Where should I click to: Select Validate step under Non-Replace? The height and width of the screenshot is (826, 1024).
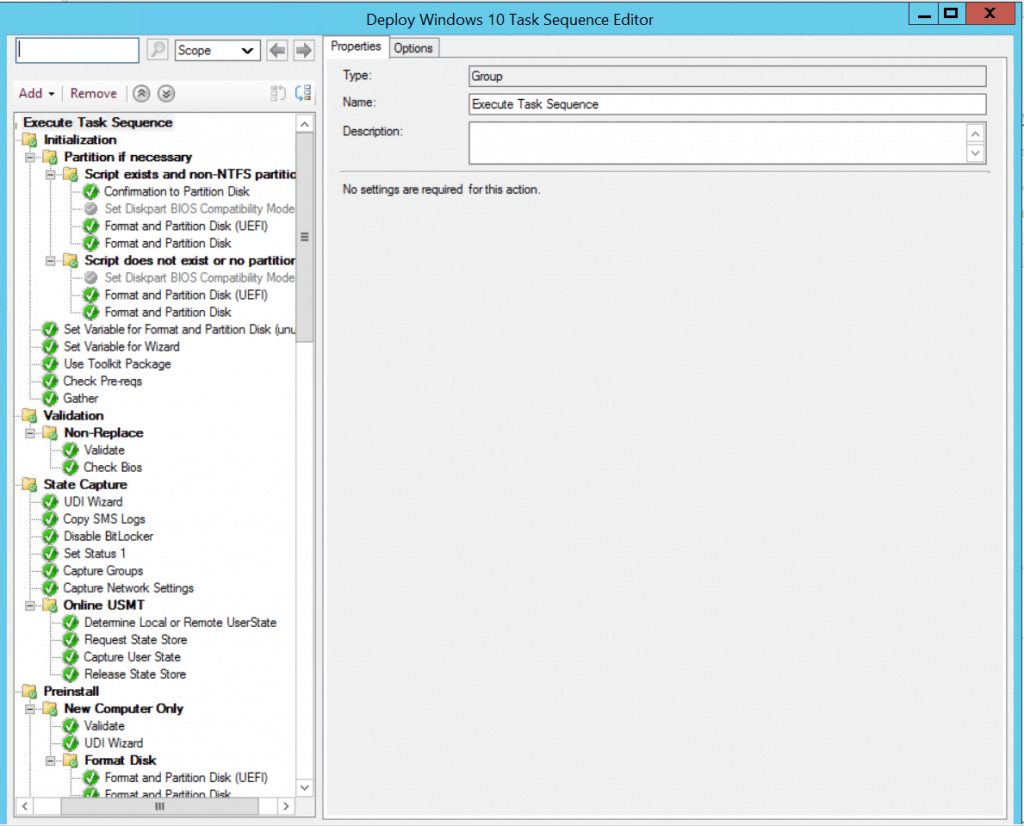click(x=104, y=450)
